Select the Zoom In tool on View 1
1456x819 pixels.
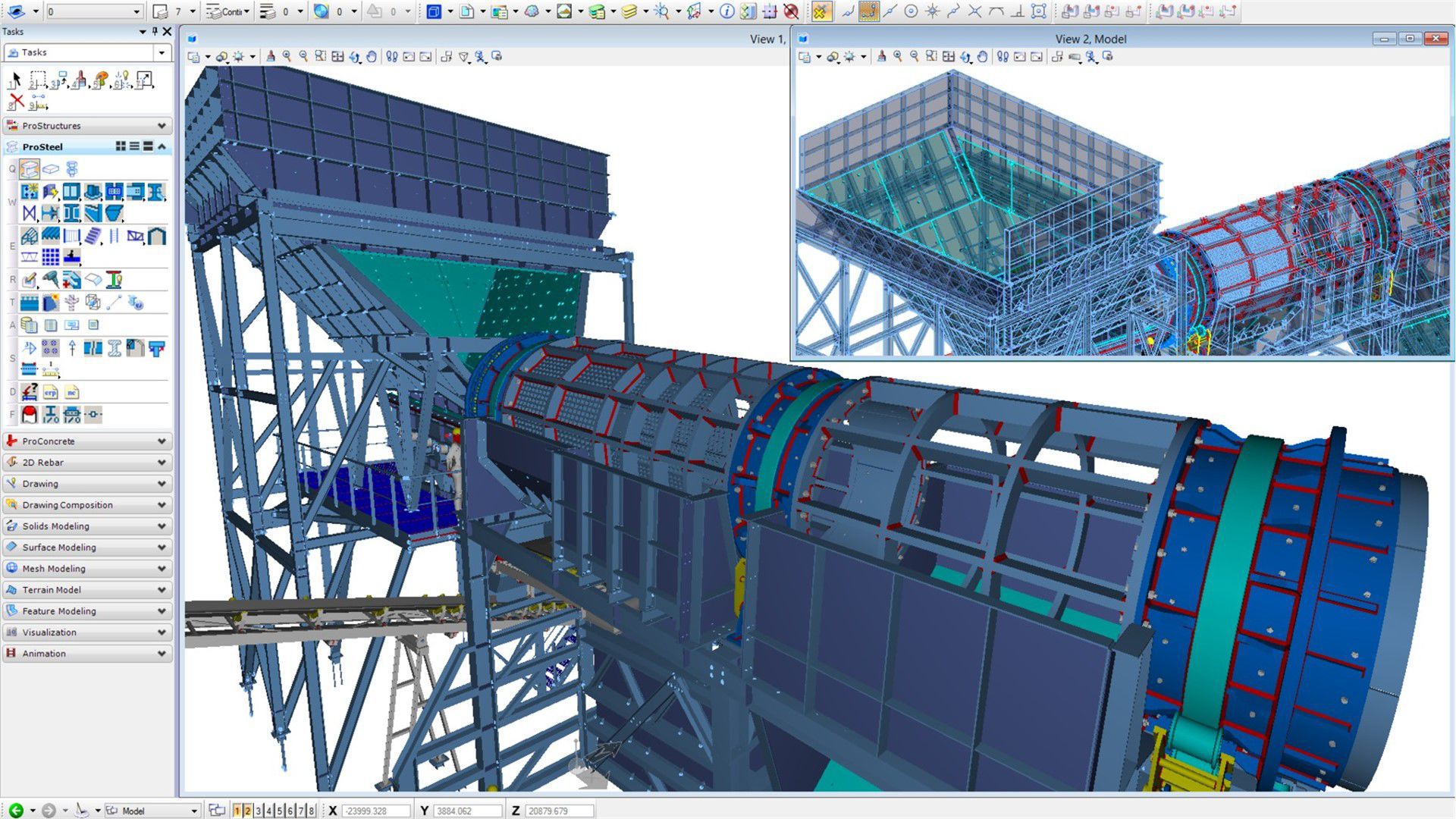click(x=286, y=57)
